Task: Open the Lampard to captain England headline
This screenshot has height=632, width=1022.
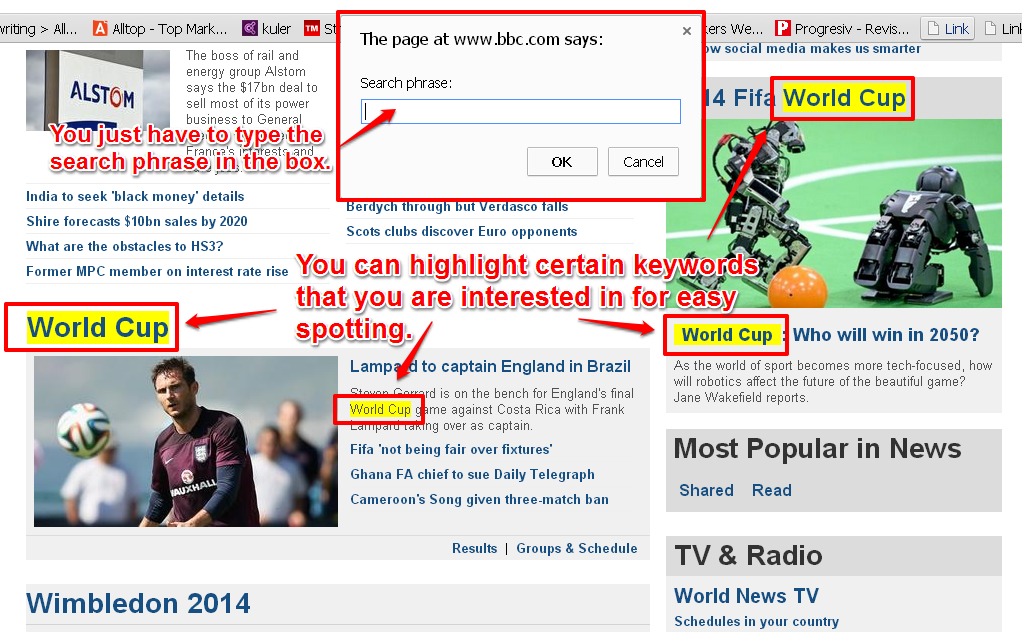Action: pos(490,367)
